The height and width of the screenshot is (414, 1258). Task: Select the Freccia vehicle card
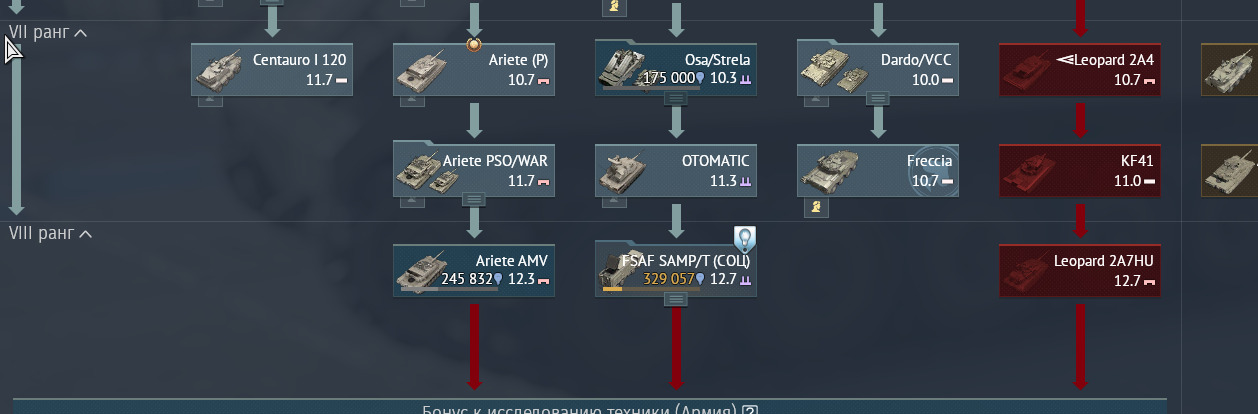[x=878, y=170]
